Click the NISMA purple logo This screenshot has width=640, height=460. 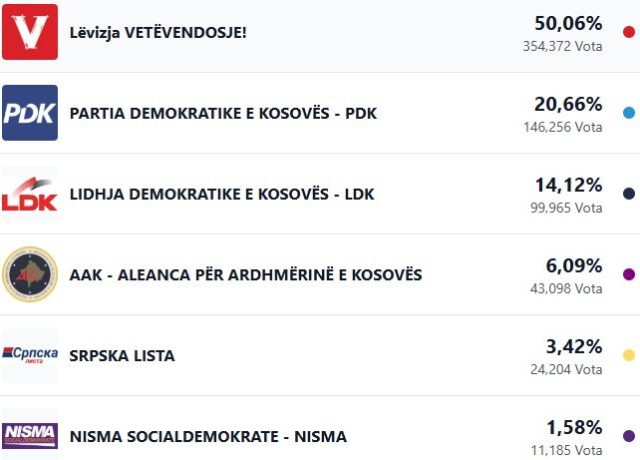click(x=30, y=434)
